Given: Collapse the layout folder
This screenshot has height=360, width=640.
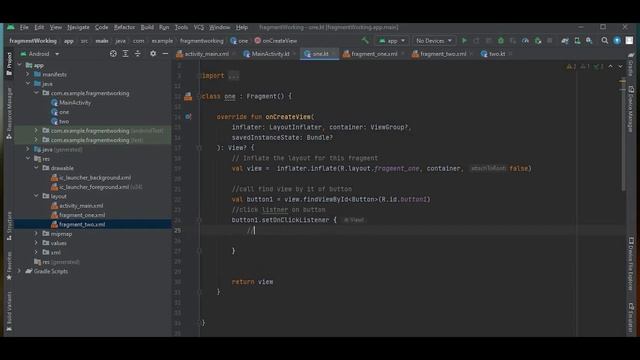Looking at the screenshot, I should click(36, 196).
